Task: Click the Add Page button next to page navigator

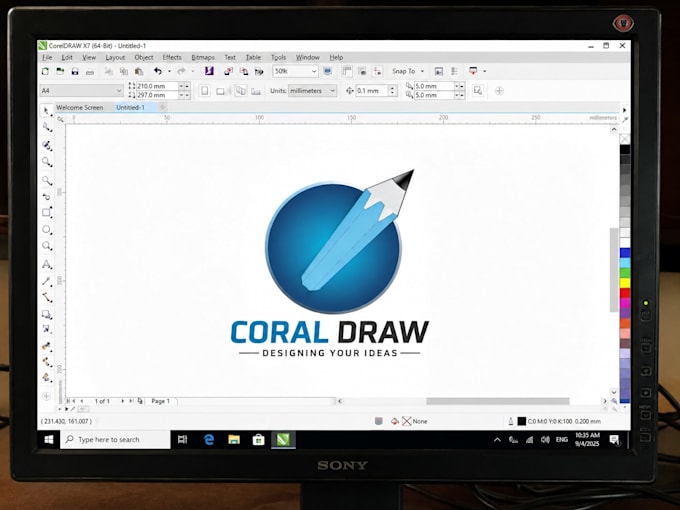Action: (140, 401)
